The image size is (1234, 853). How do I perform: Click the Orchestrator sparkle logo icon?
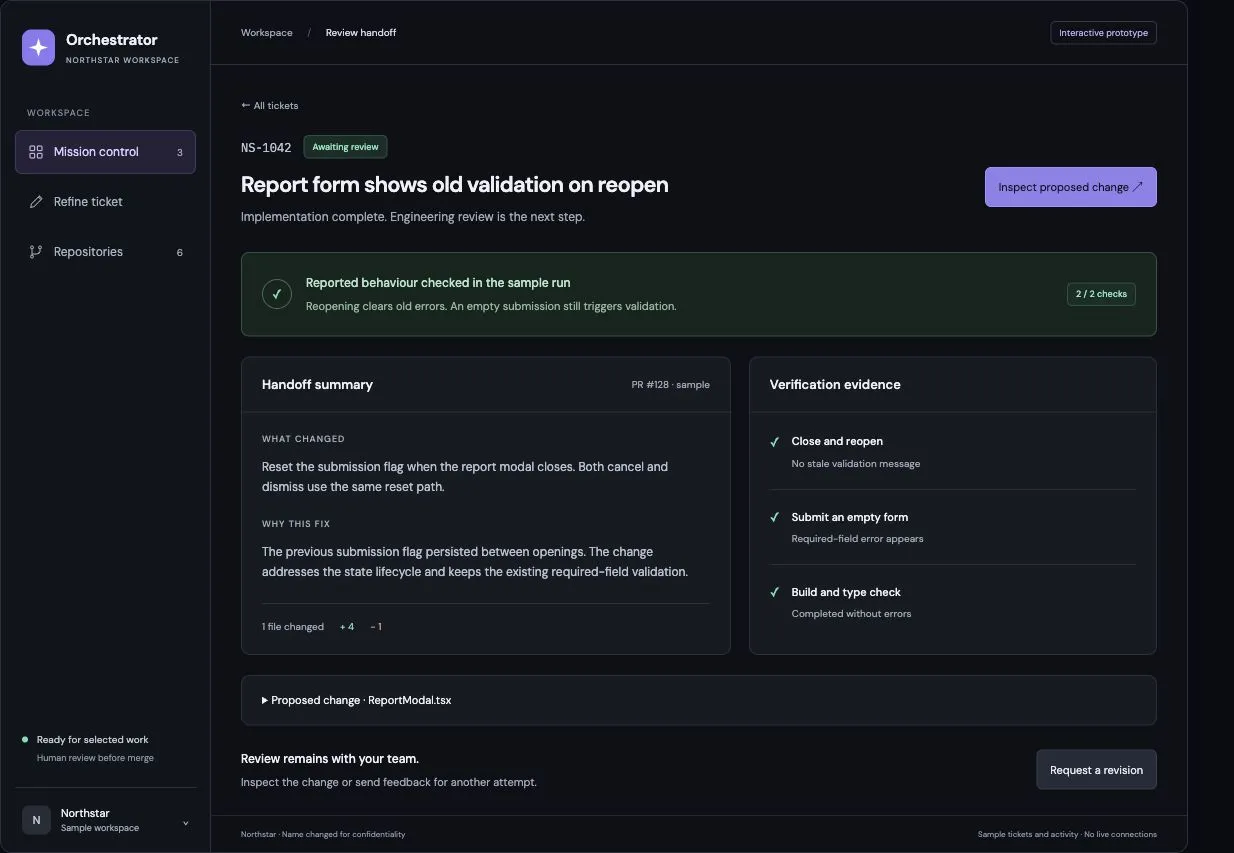(39, 47)
